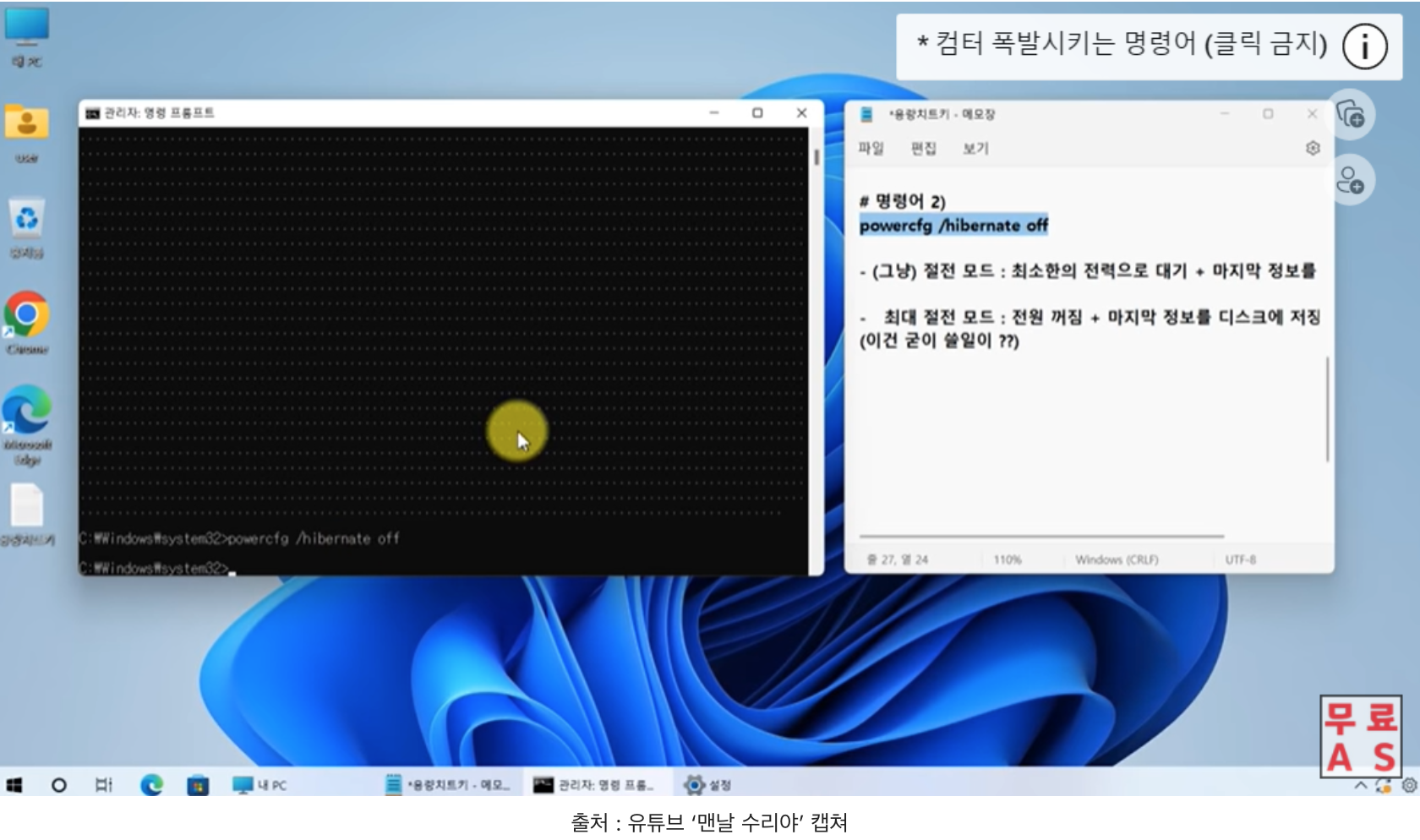
Task: Click the last prompt line in Command Prompt
Action: (157, 568)
